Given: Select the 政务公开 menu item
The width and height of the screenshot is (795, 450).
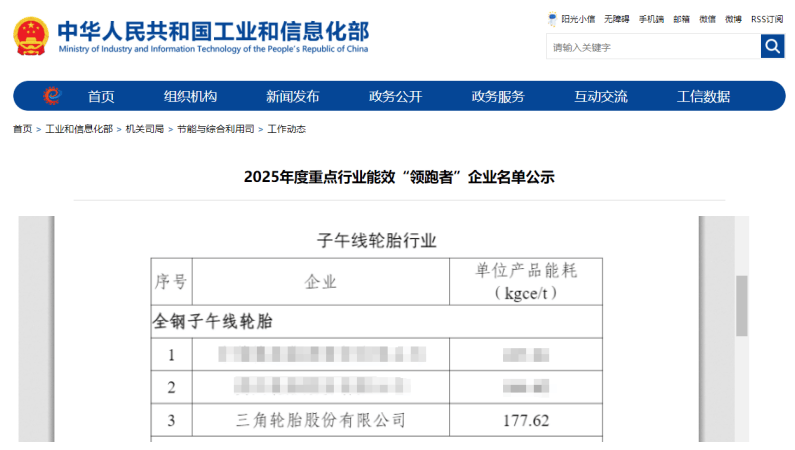Looking at the screenshot, I should pyautogui.click(x=395, y=97).
